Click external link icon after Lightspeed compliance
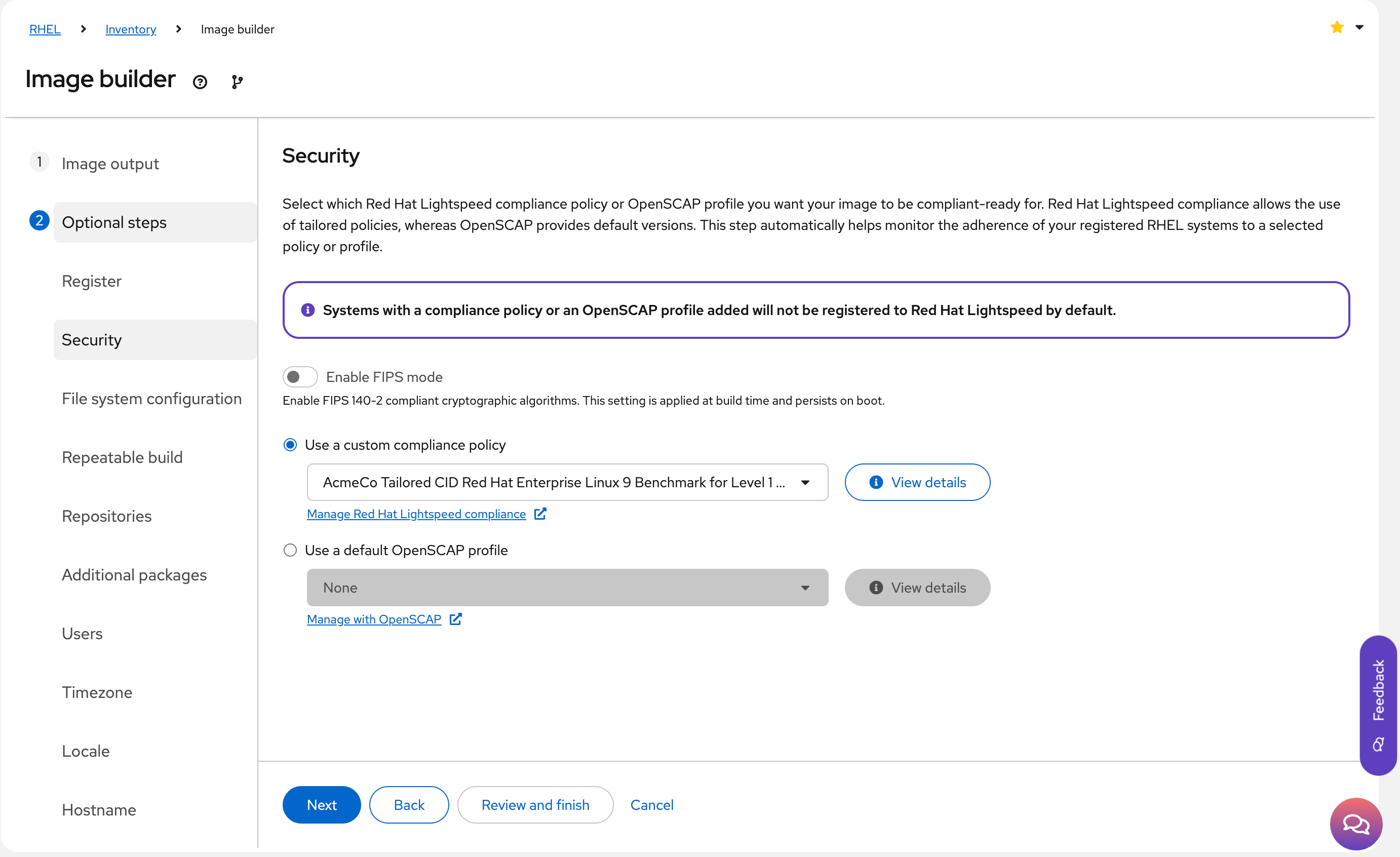 (x=540, y=514)
